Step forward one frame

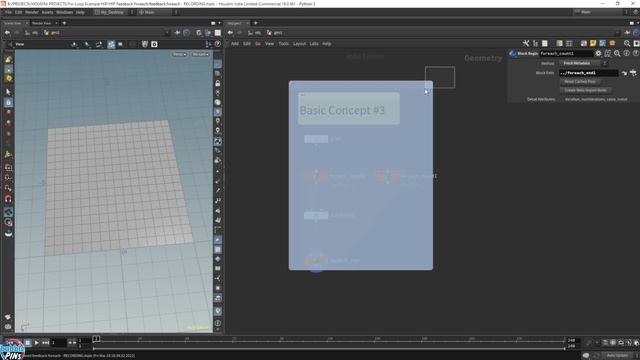tap(46, 343)
